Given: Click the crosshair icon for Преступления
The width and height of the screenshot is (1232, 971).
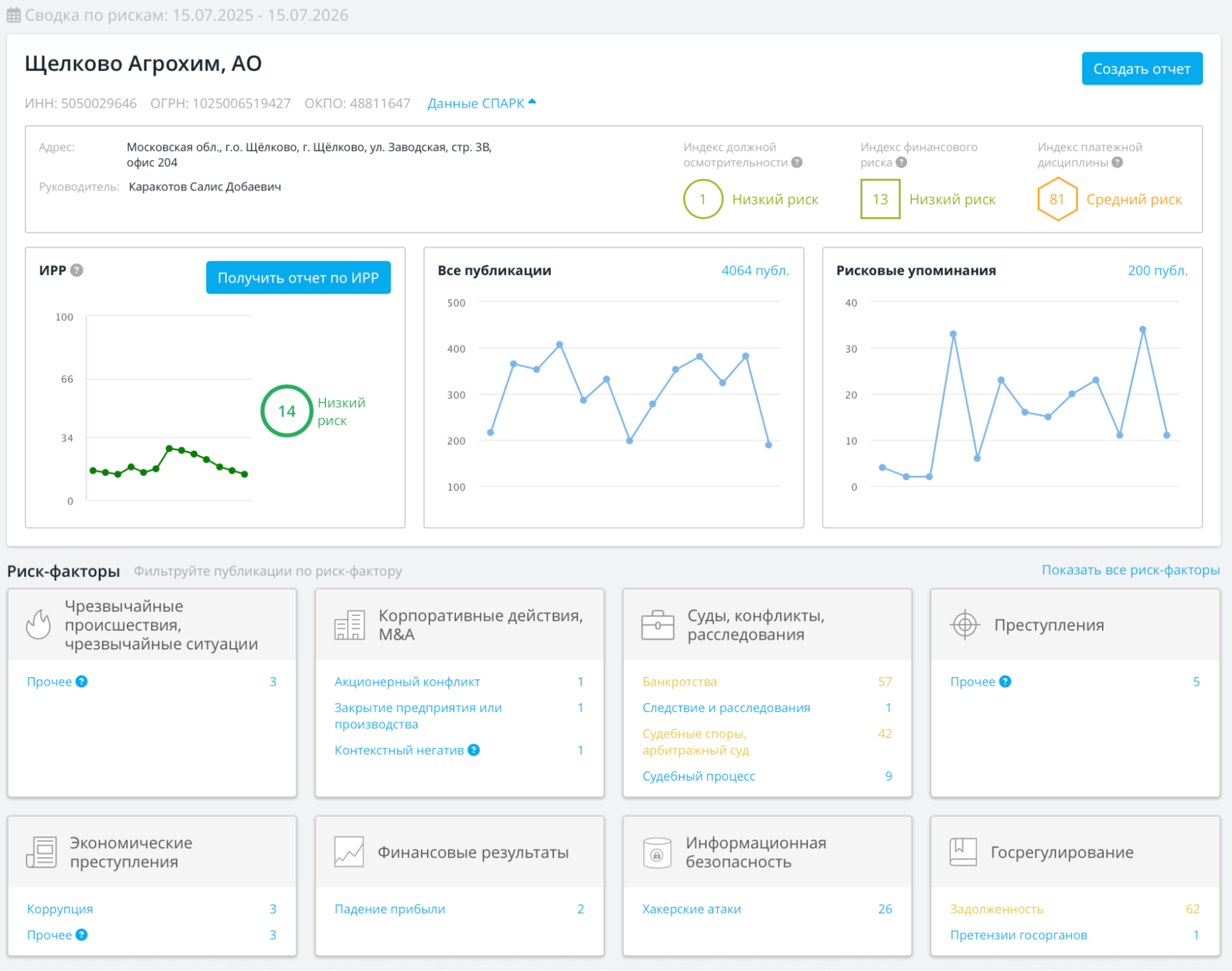Looking at the screenshot, I should pos(965,625).
